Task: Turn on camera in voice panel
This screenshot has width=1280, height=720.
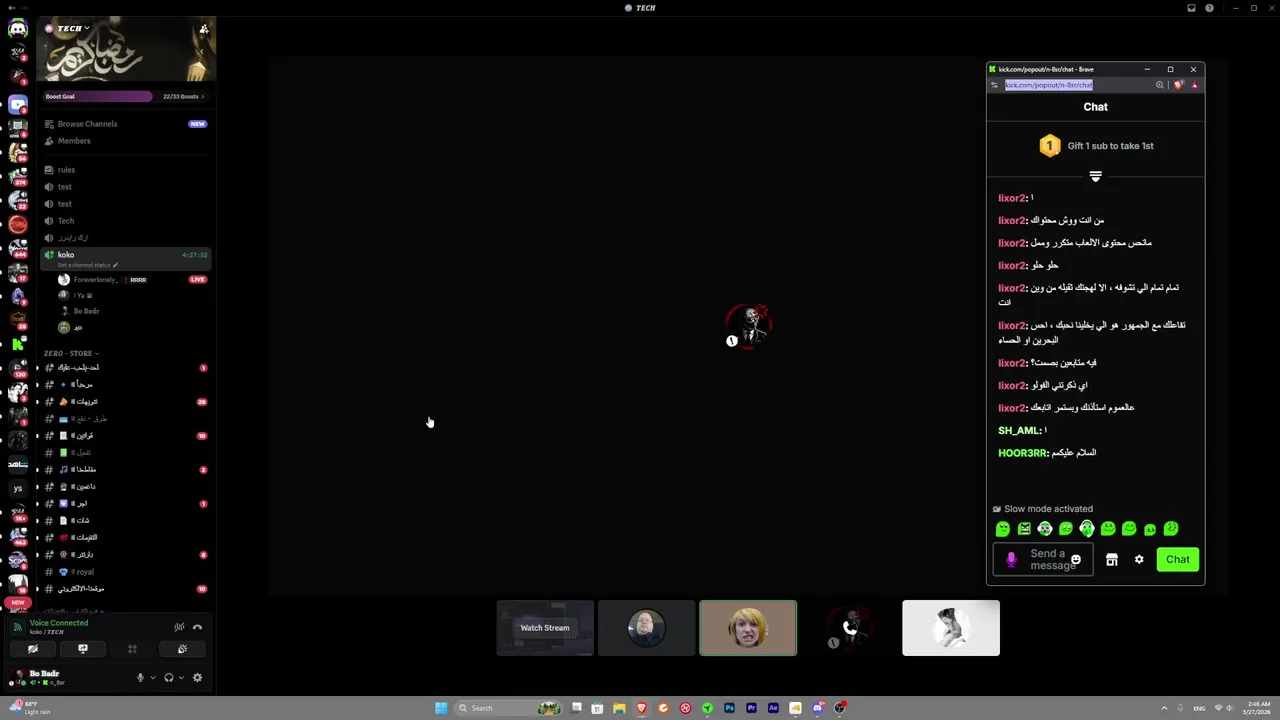Action: click(33, 649)
